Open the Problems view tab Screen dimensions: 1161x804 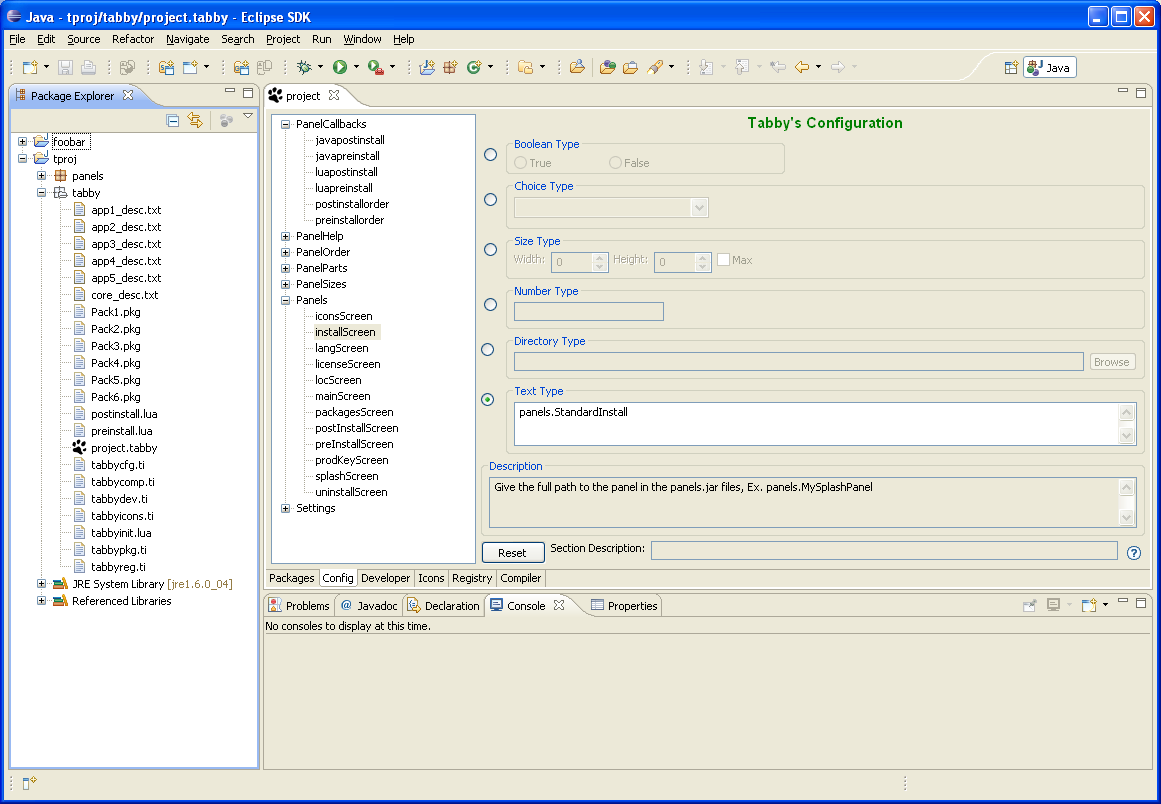tap(299, 606)
